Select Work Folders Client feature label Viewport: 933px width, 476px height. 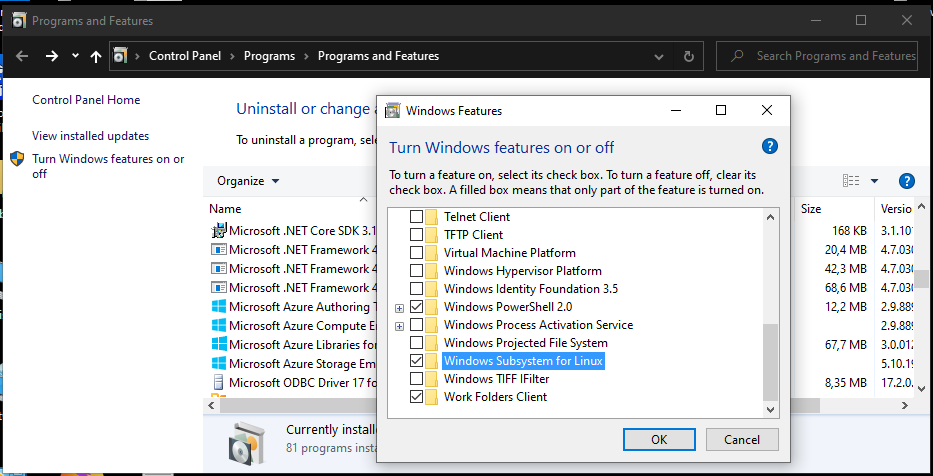pos(496,397)
